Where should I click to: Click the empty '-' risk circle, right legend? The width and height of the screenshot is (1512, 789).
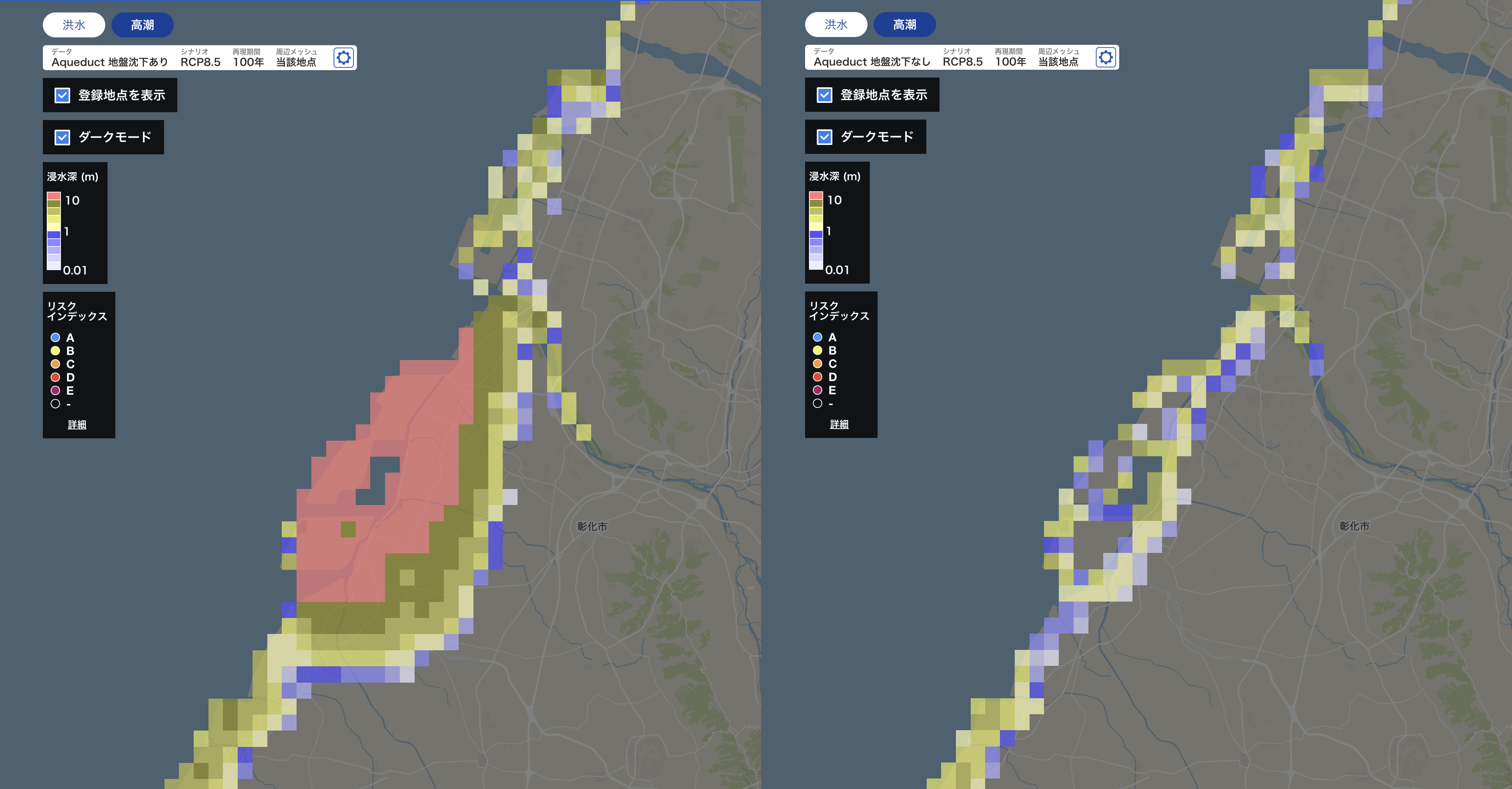817,403
